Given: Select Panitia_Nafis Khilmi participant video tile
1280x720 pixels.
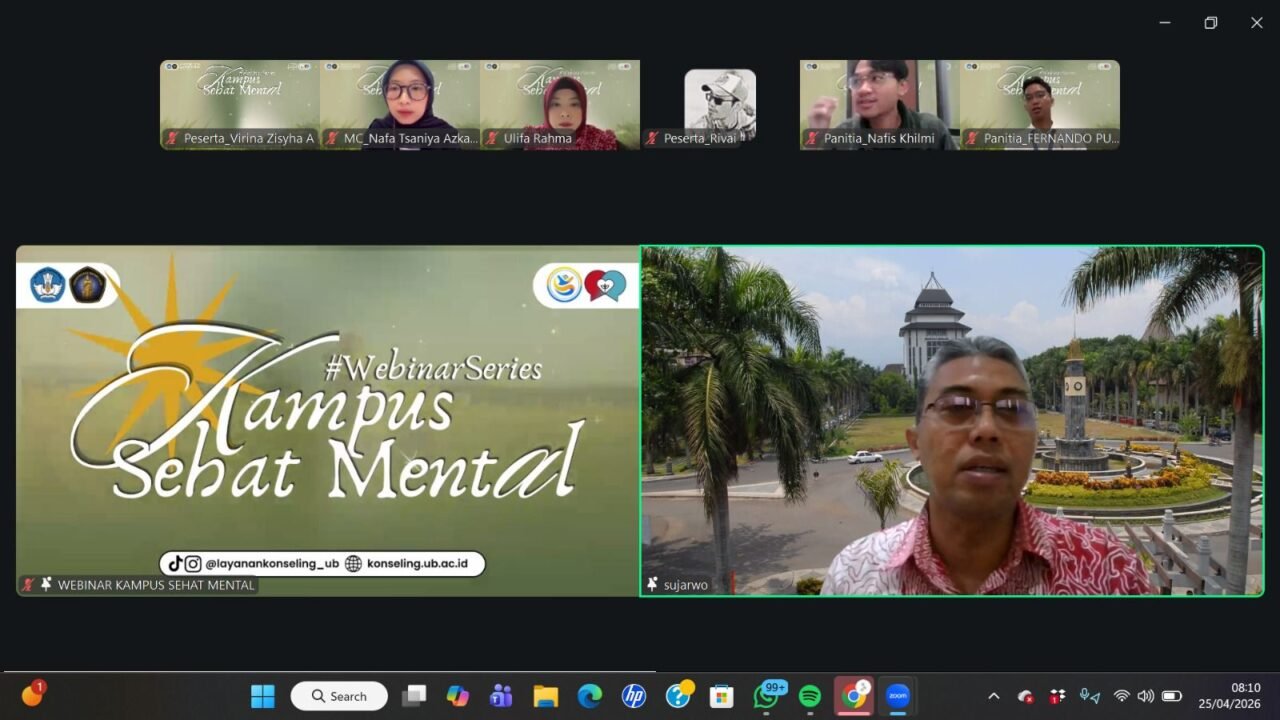Looking at the screenshot, I should [880, 105].
